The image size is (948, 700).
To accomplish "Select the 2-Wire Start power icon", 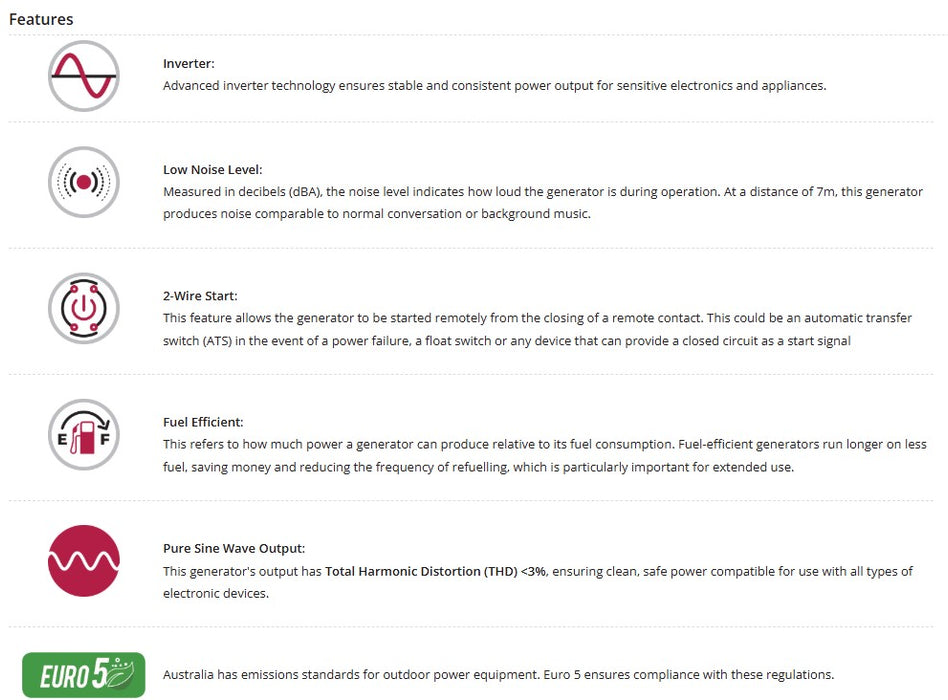I will coord(84,308).
